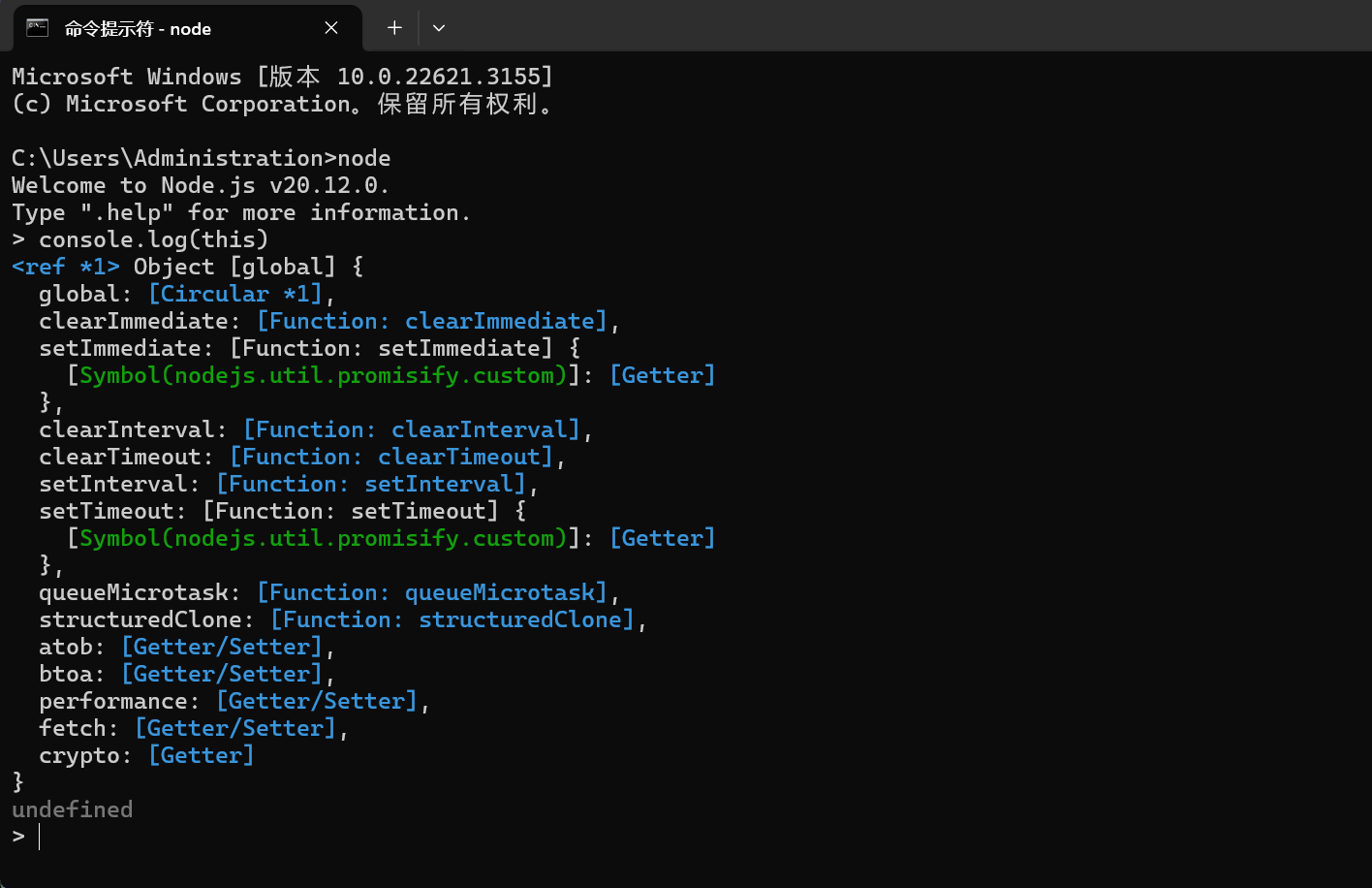Image resolution: width=1372 pixels, height=888 pixels.
Task: Click the terminal icon in the tab
Action: [x=37, y=27]
